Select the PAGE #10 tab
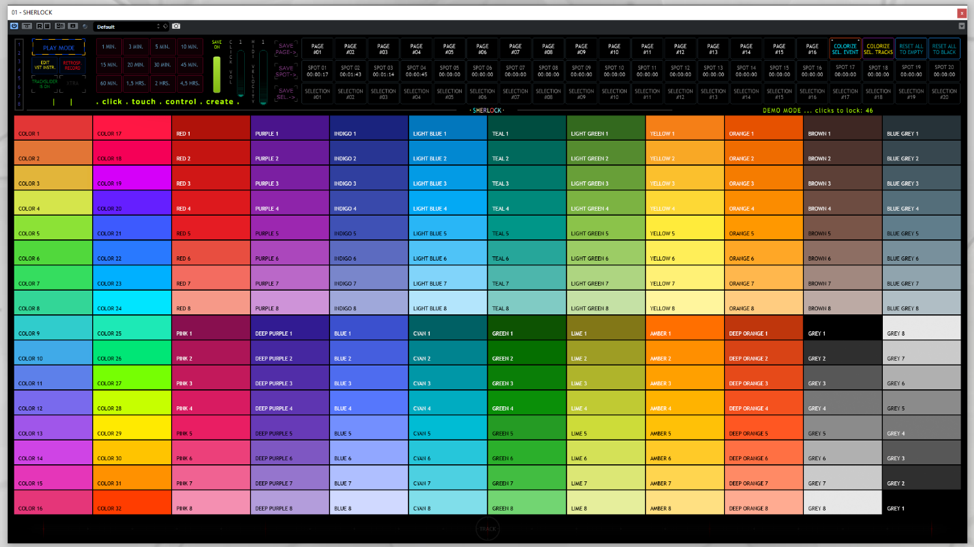Image resolution: width=974 pixels, height=547 pixels. (614, 48)
